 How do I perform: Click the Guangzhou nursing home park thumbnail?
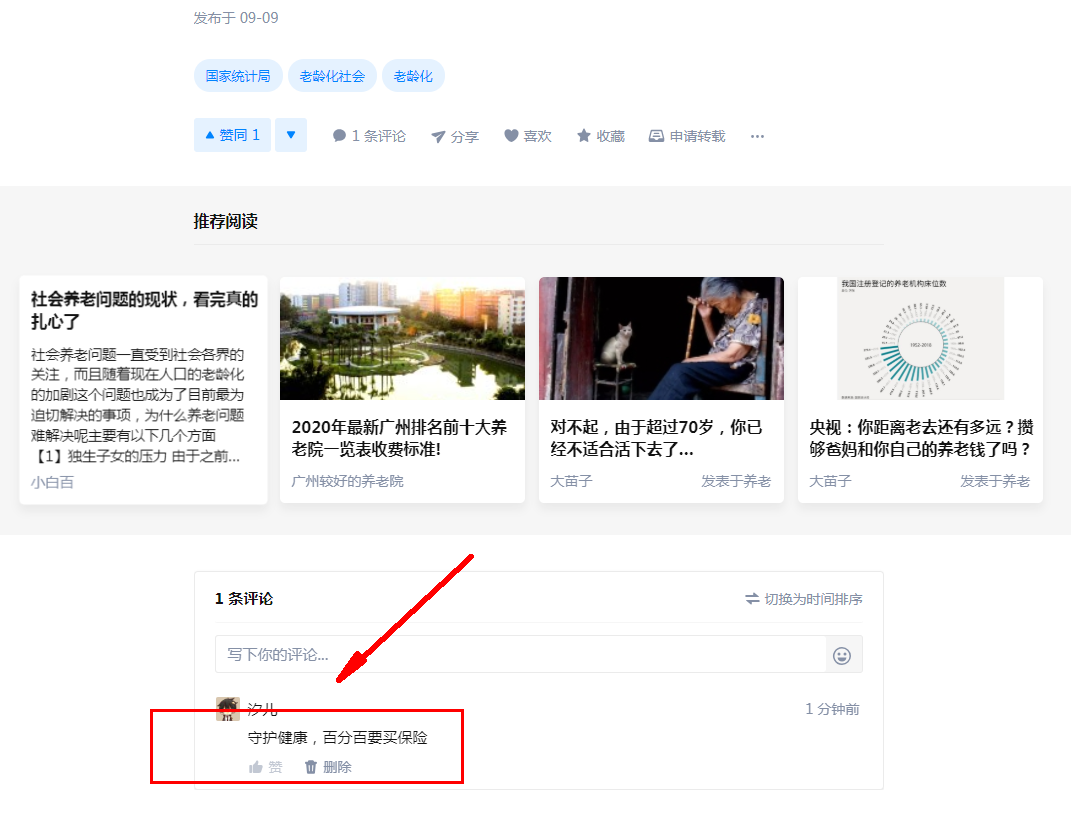(x=402, y=338)
